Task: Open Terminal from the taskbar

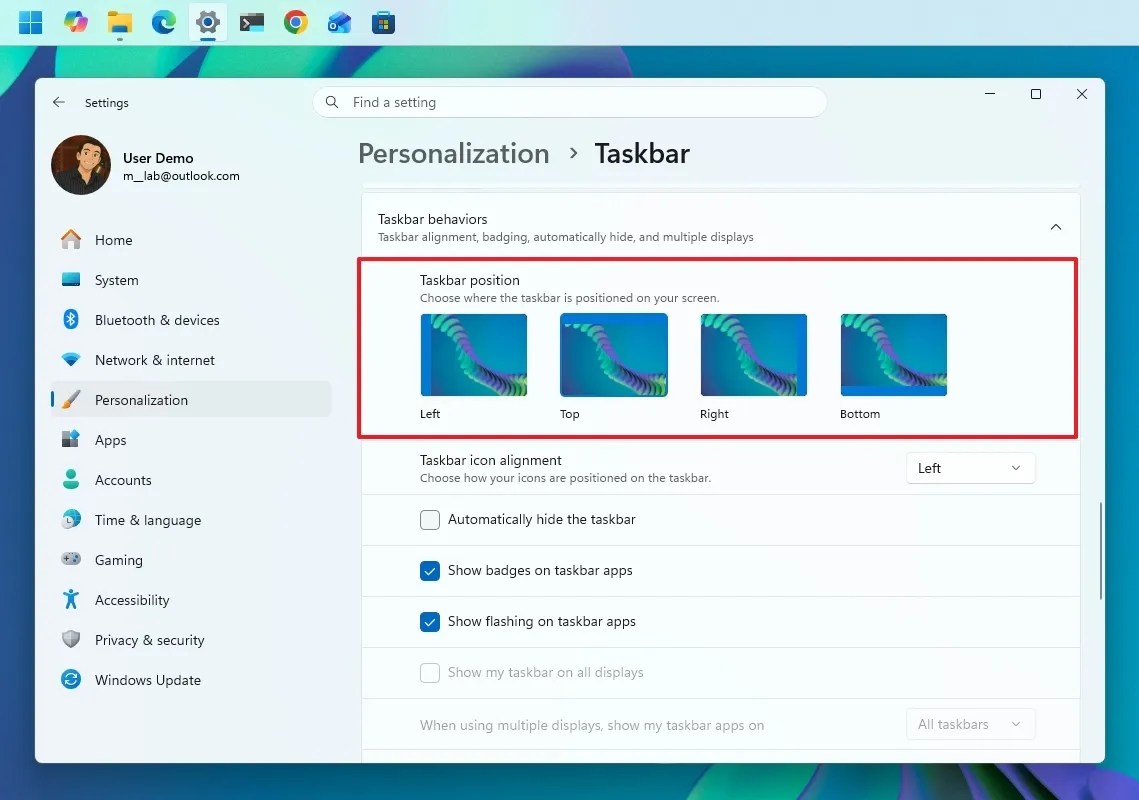Action: click(x=251, y=23)
